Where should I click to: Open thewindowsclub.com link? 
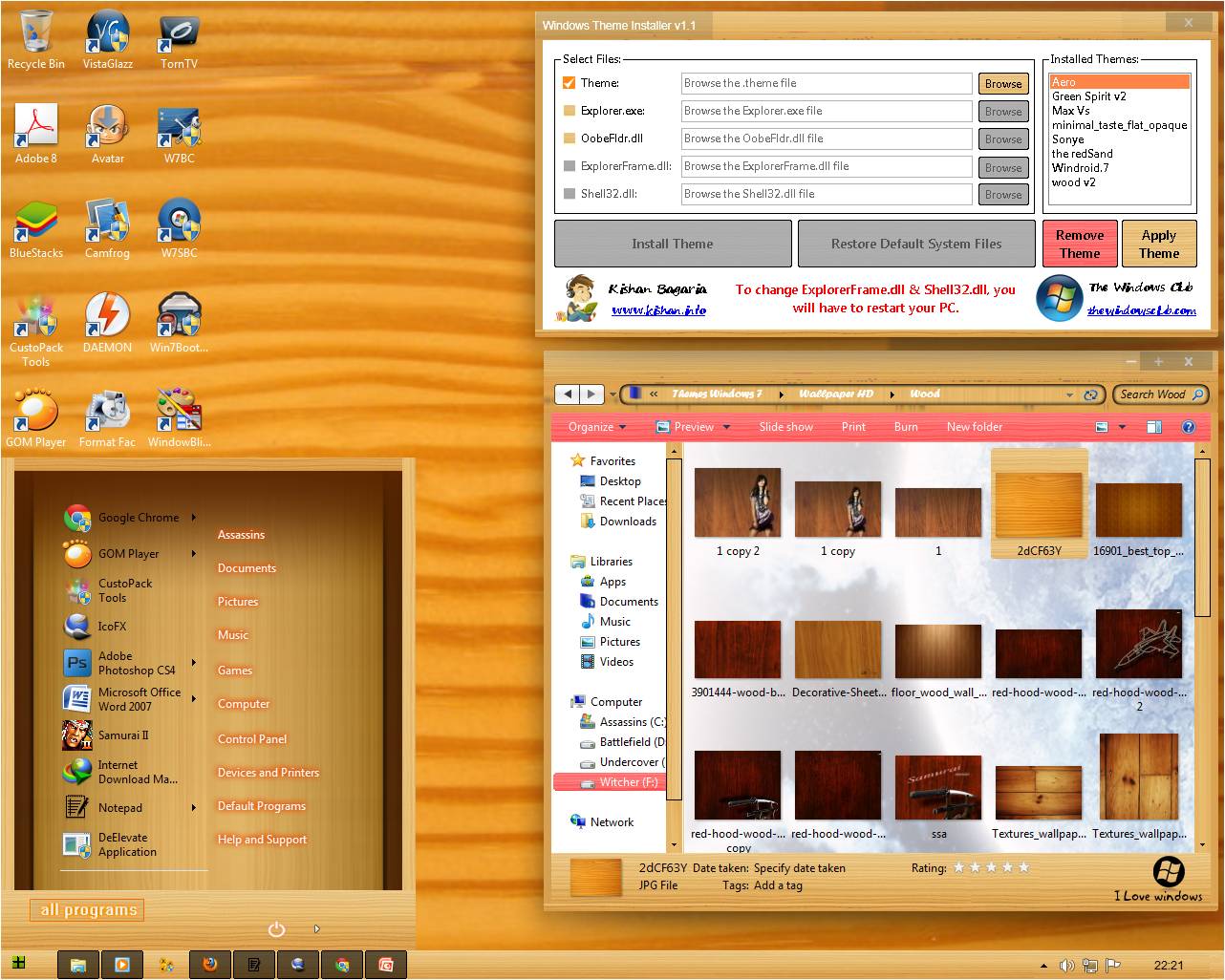tap(1141, 309)
